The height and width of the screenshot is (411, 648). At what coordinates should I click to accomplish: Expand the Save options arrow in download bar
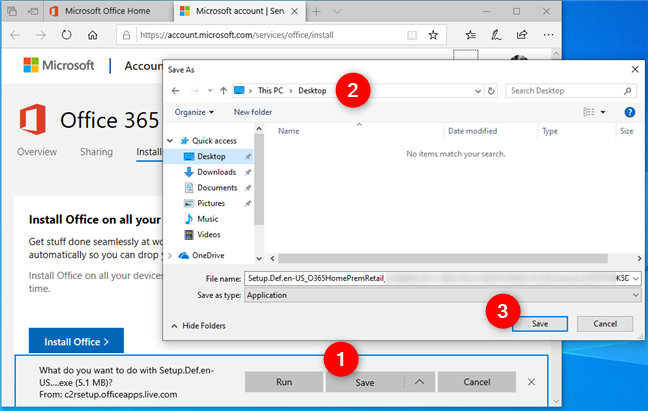419,382
